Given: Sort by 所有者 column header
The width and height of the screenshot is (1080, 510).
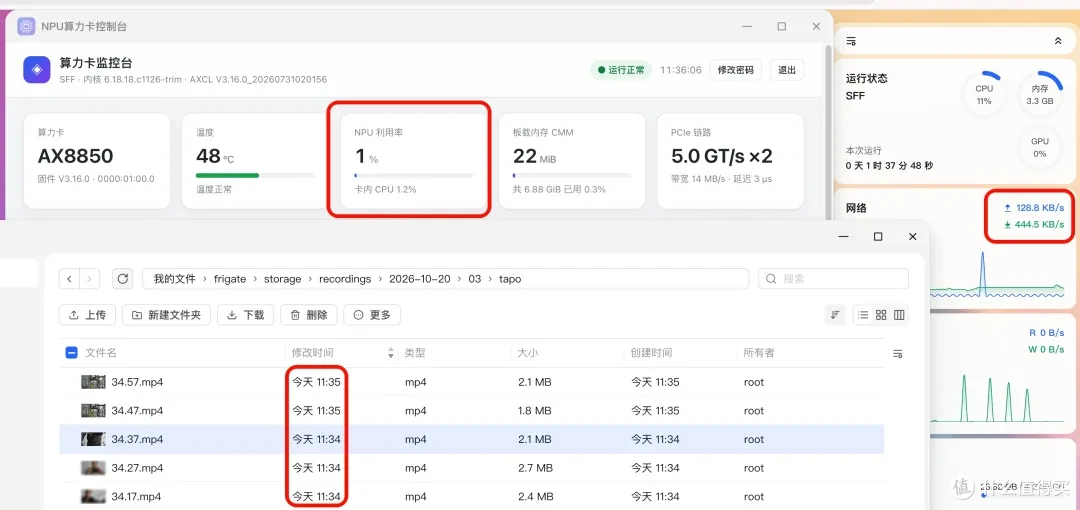Looking at the screenshot, I should click(759, 353).
